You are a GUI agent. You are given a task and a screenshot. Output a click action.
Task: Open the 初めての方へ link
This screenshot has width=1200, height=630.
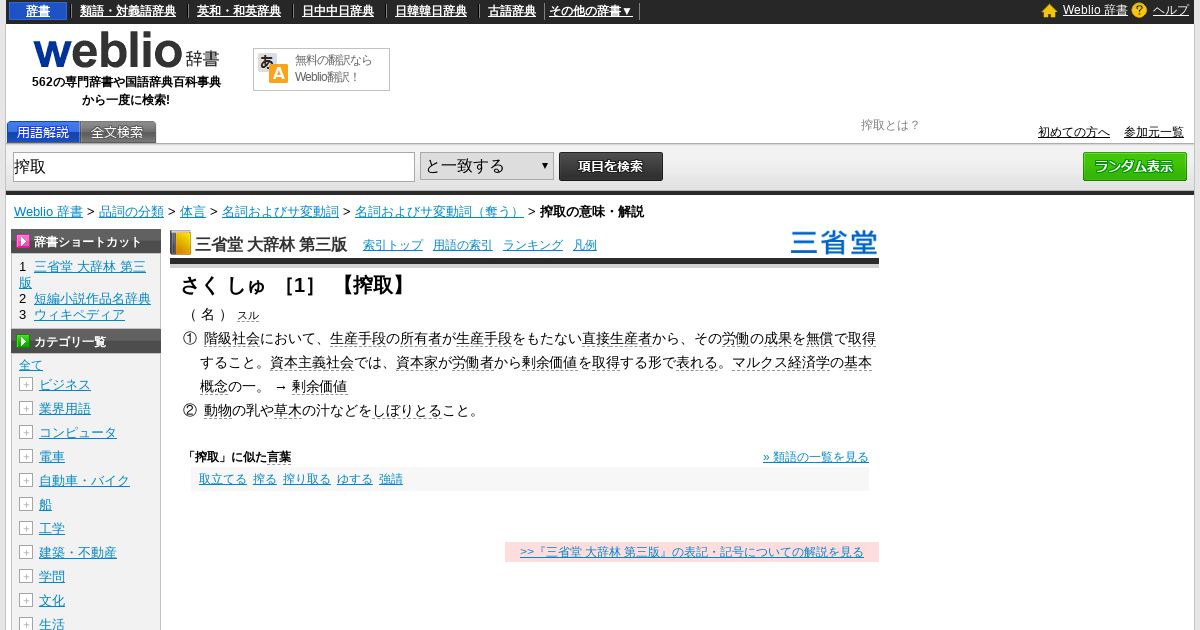click(1074, 132)
